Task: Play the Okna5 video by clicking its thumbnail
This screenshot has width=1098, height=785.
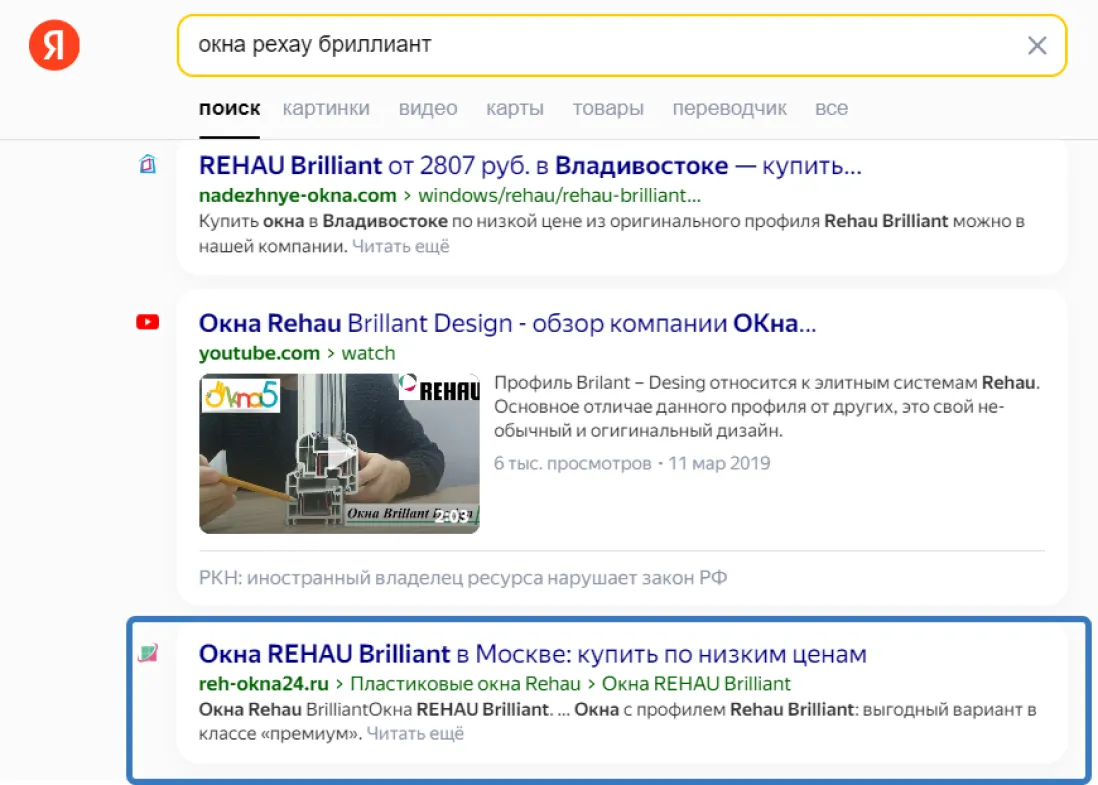Action: (x=338, y=453)
